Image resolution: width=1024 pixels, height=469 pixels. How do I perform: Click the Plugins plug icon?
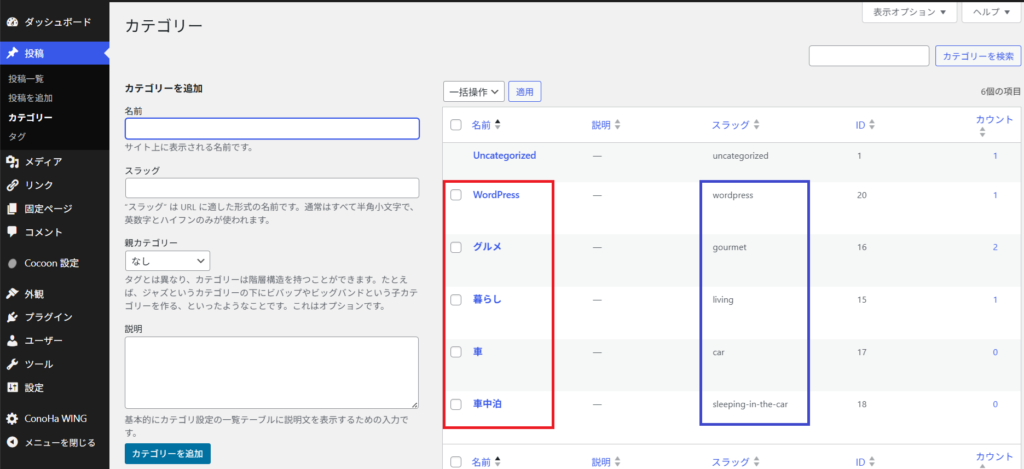(12, 317)
